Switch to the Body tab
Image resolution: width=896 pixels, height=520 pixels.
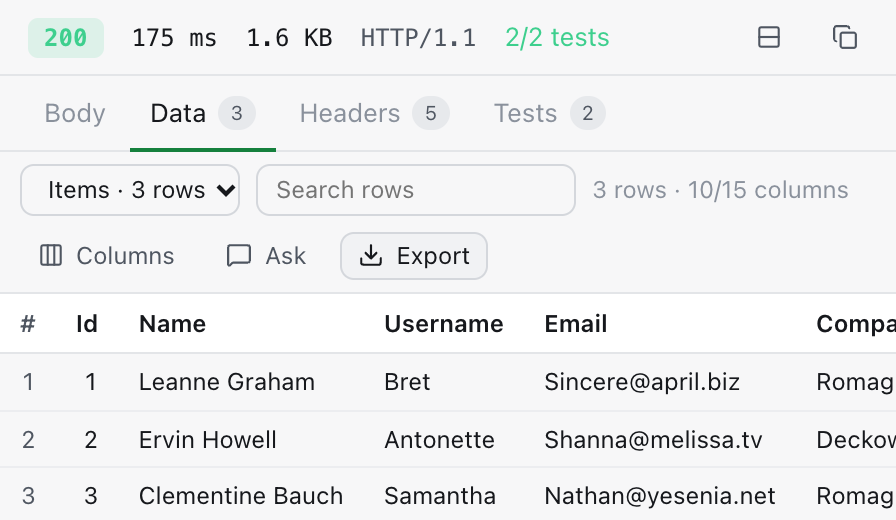pos(75,113)
